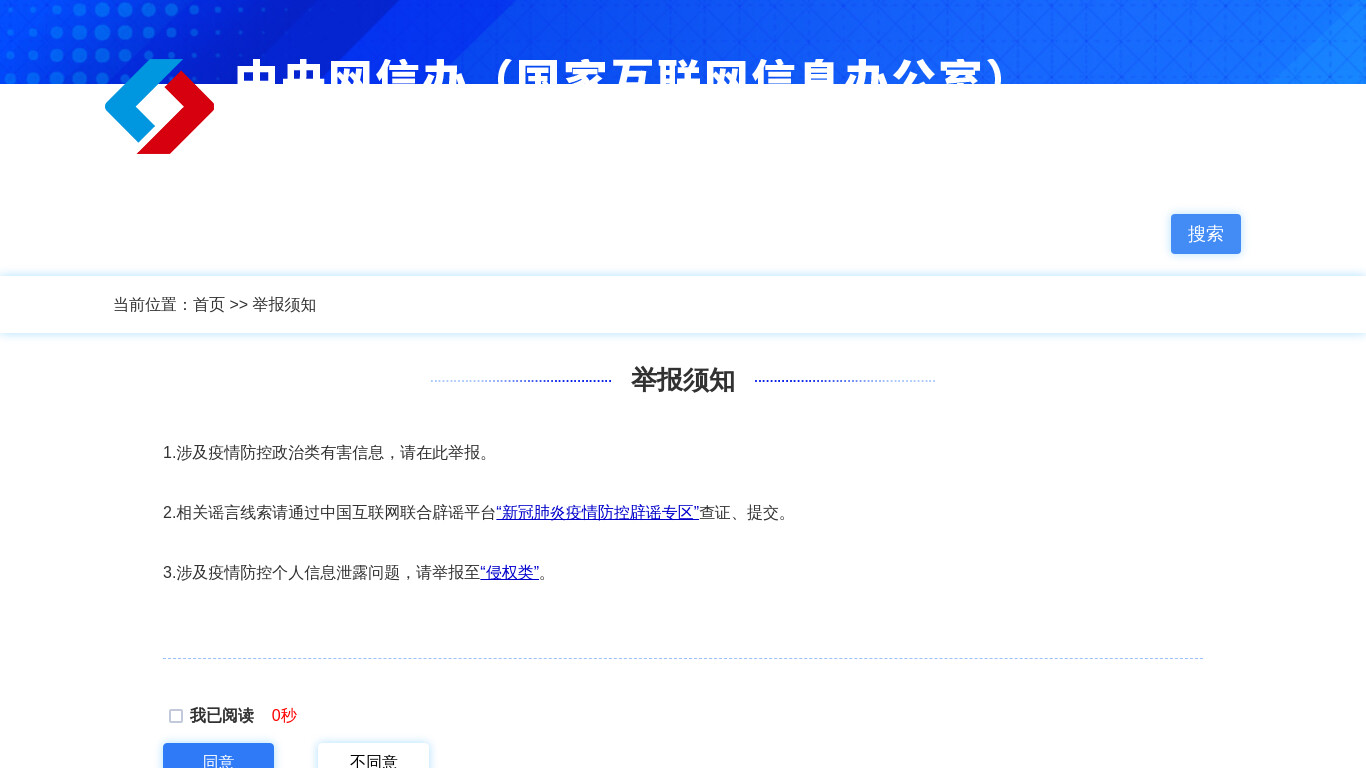
Task: Click the 同意 agree button
Action: tap(218, 756)
